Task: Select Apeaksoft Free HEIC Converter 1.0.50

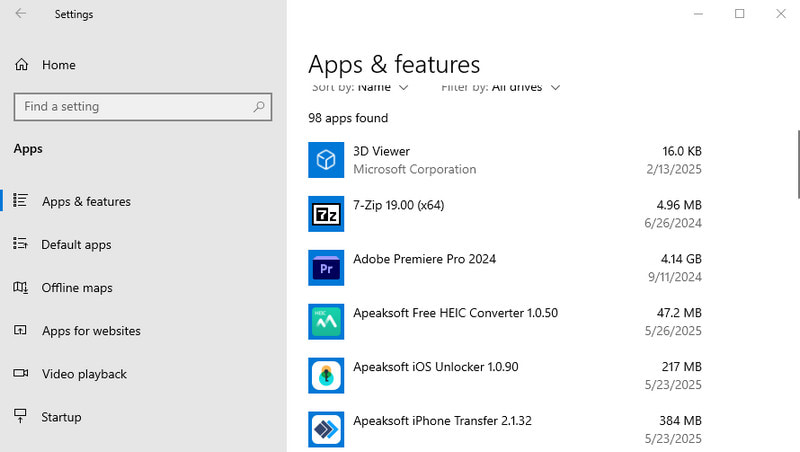Action: [x=456, y=313]
